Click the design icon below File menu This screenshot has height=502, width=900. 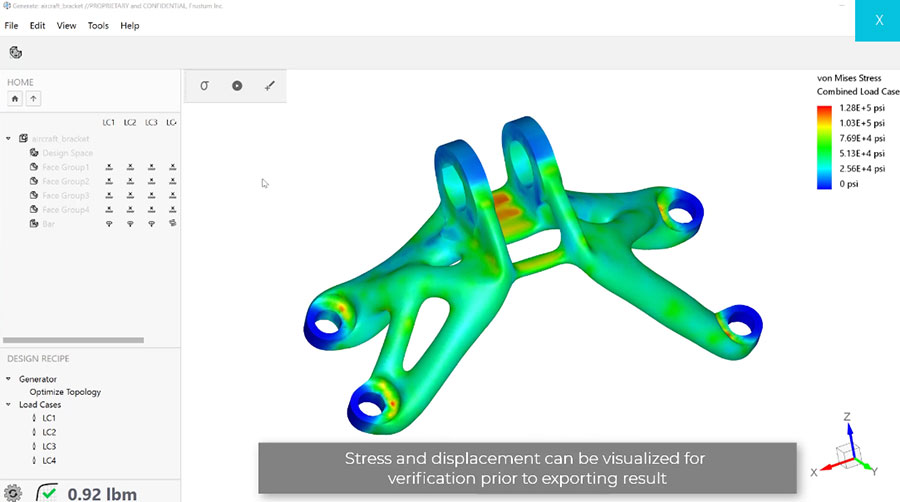pos(15,53)
